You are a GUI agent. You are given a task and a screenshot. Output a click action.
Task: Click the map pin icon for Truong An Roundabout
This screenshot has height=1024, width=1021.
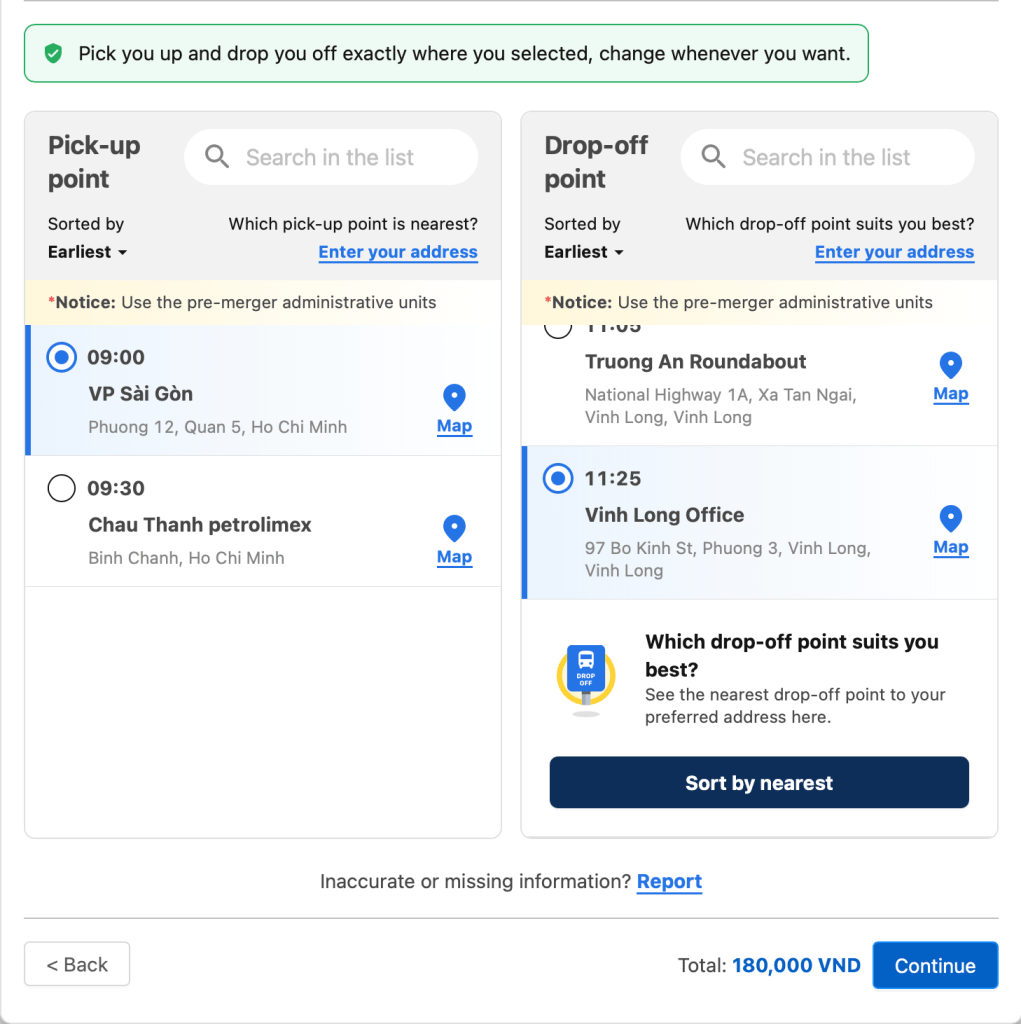point(950,365)
